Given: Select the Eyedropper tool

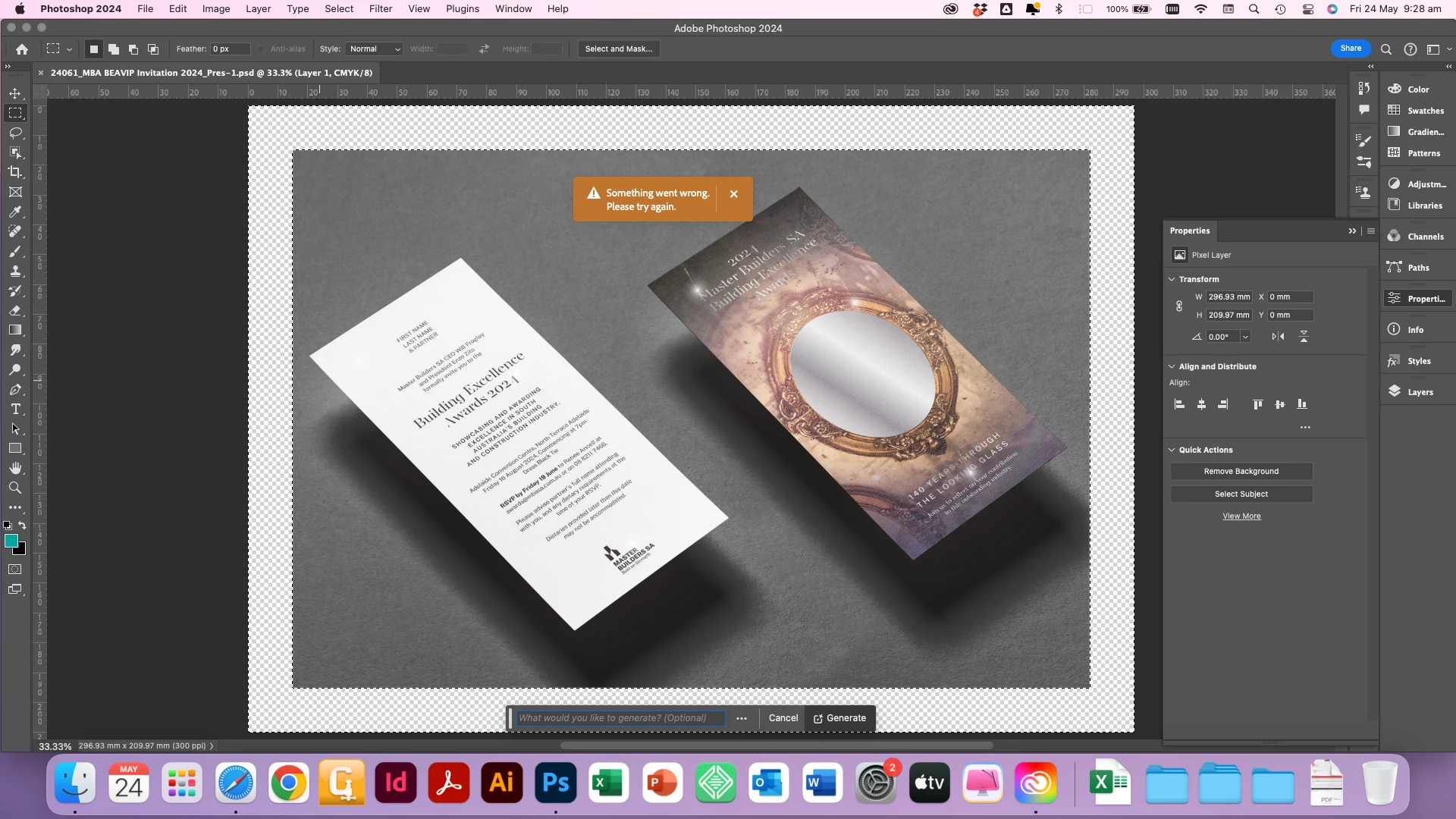Looking at the screenshot, I should click(x=15, y=212).
